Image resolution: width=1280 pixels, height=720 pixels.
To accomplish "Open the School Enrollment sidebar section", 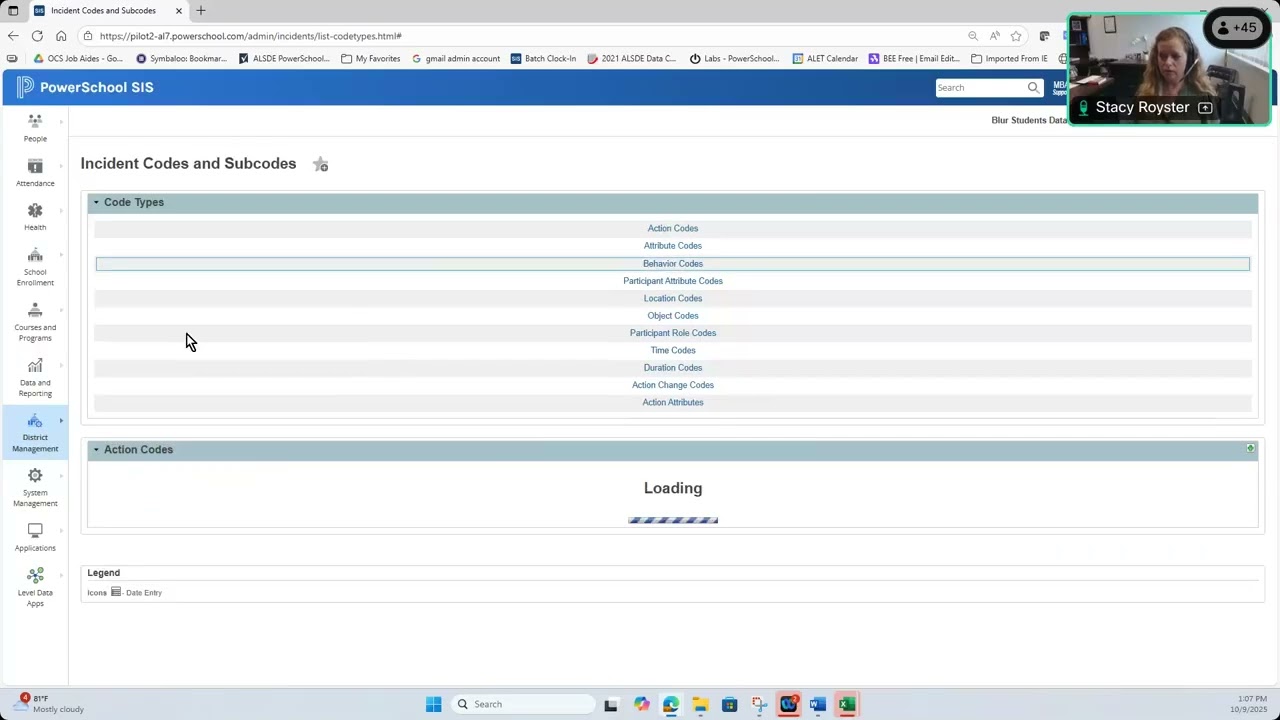I will (35, 266).
